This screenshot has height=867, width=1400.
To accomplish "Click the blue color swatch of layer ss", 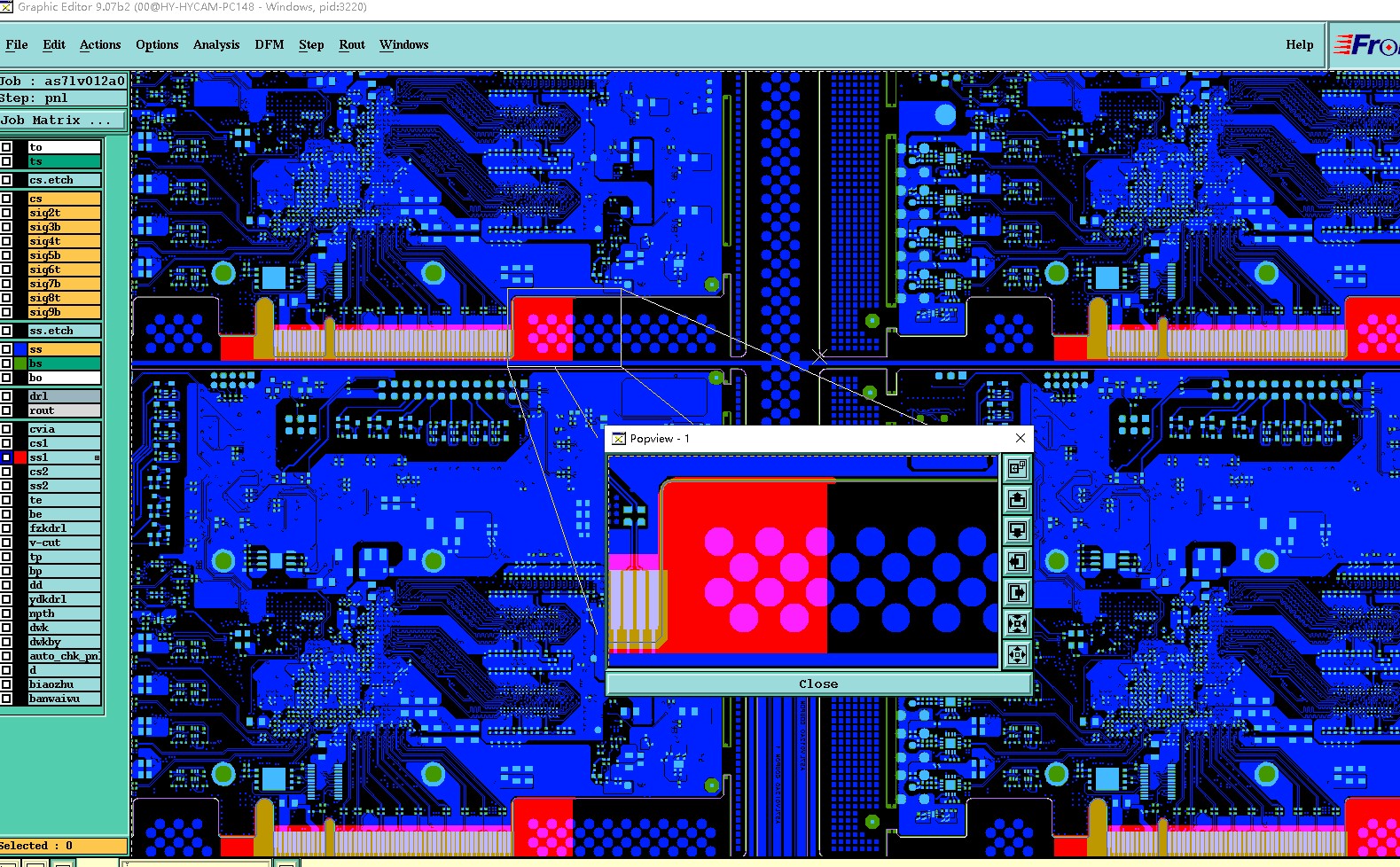I will [20, 349].
